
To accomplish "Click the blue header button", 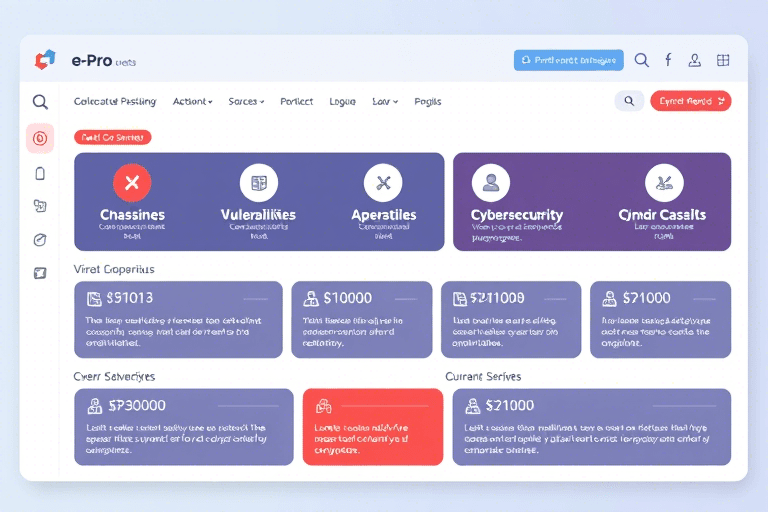I will [568, 60].
